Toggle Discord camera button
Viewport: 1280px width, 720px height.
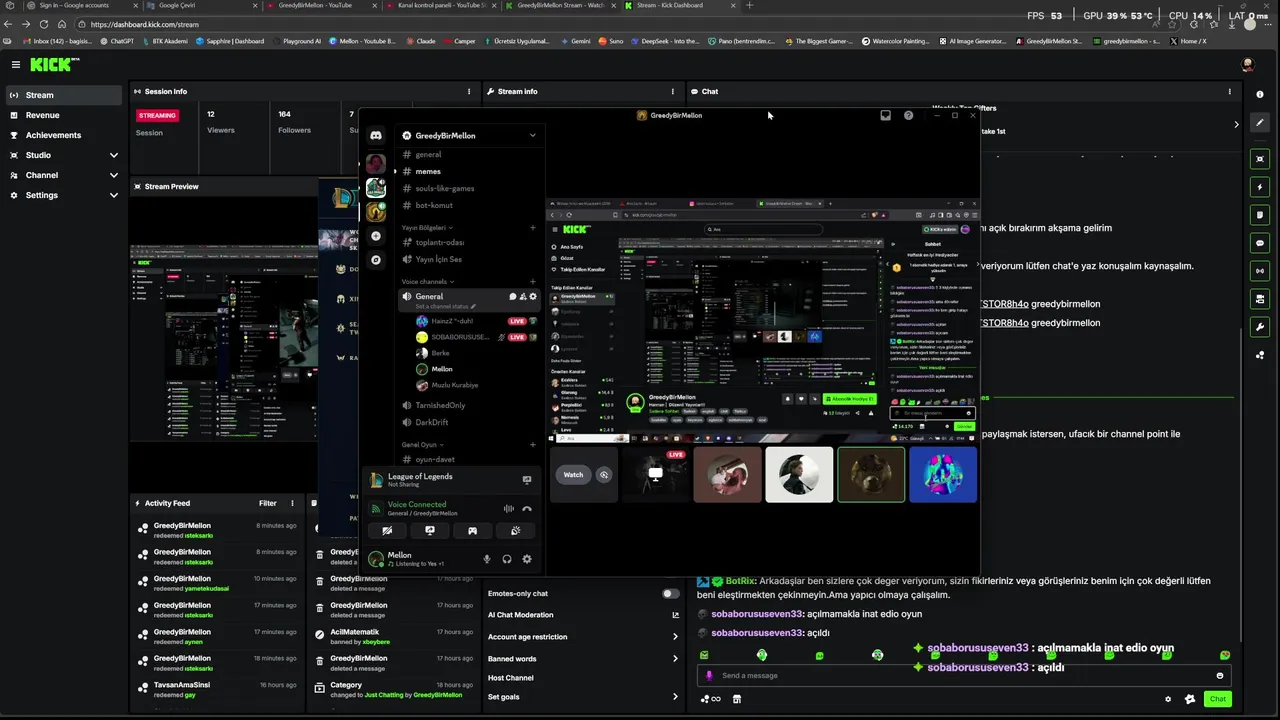[x=387, y=531]
